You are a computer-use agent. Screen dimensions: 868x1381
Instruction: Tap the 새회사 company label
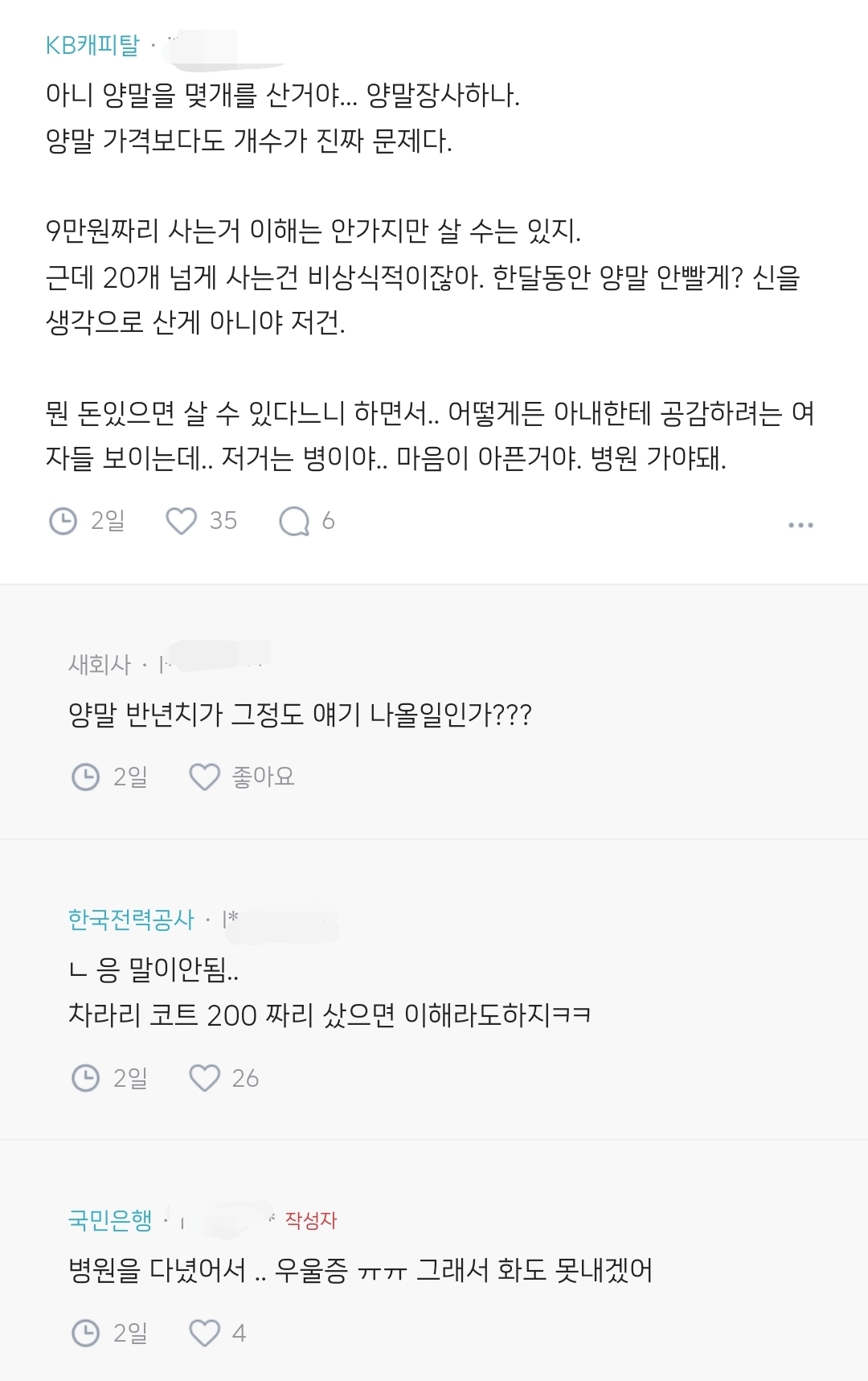pos(100,664)
